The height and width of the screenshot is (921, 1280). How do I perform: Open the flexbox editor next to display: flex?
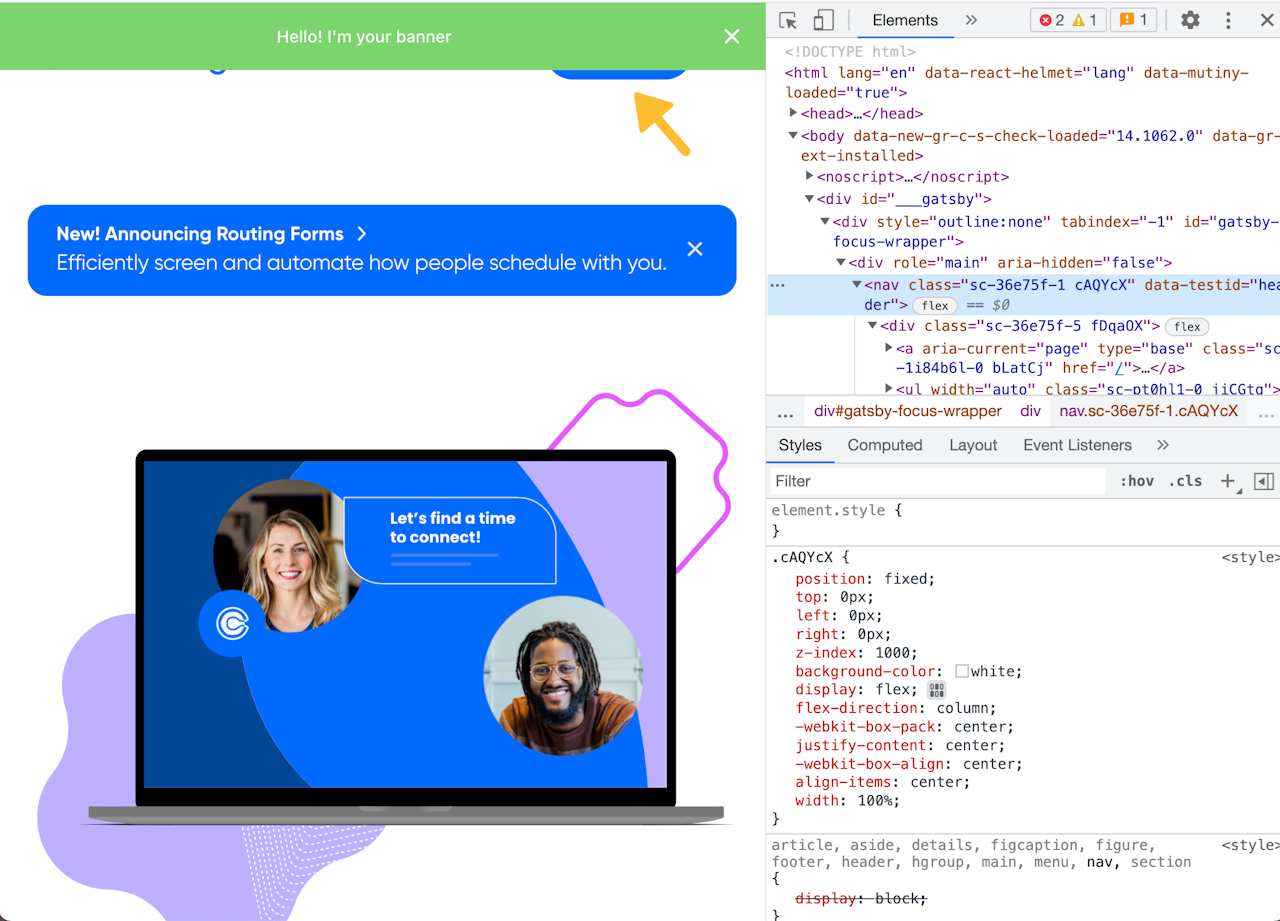click(x=936, y=689)
